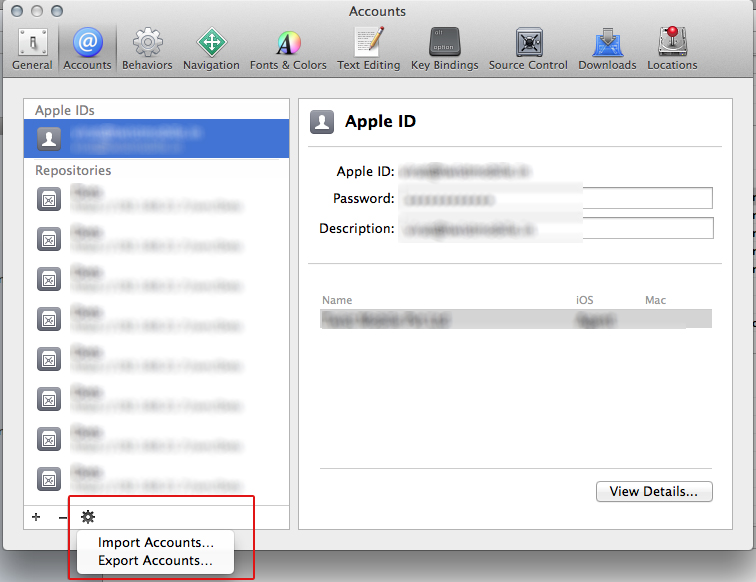This screenshot has width=756, height=582.
Task: Click the View Details... button
Action: point(654,491)
